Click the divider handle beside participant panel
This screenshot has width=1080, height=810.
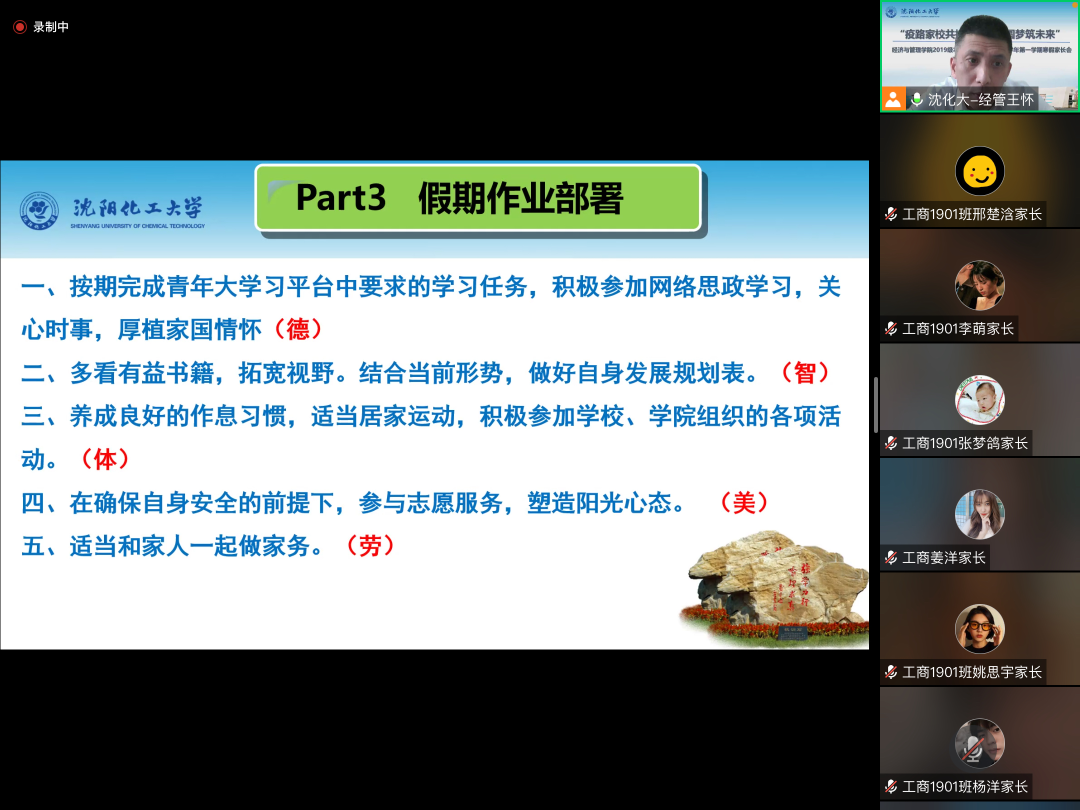(x=875, y=404)
